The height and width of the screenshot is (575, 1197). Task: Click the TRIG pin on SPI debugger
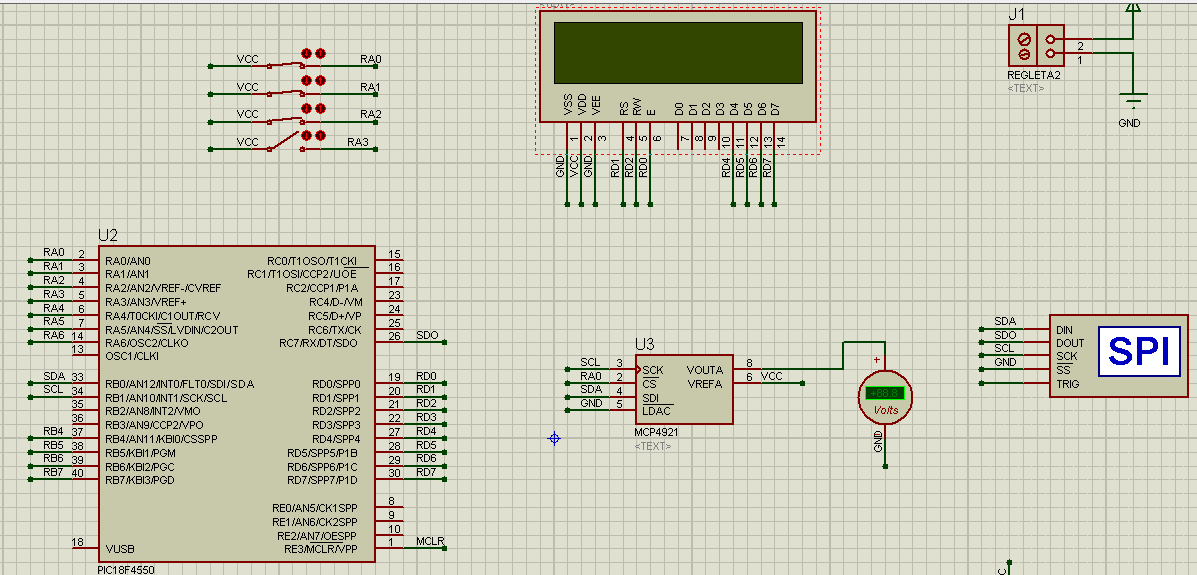tap(1067, 384)
